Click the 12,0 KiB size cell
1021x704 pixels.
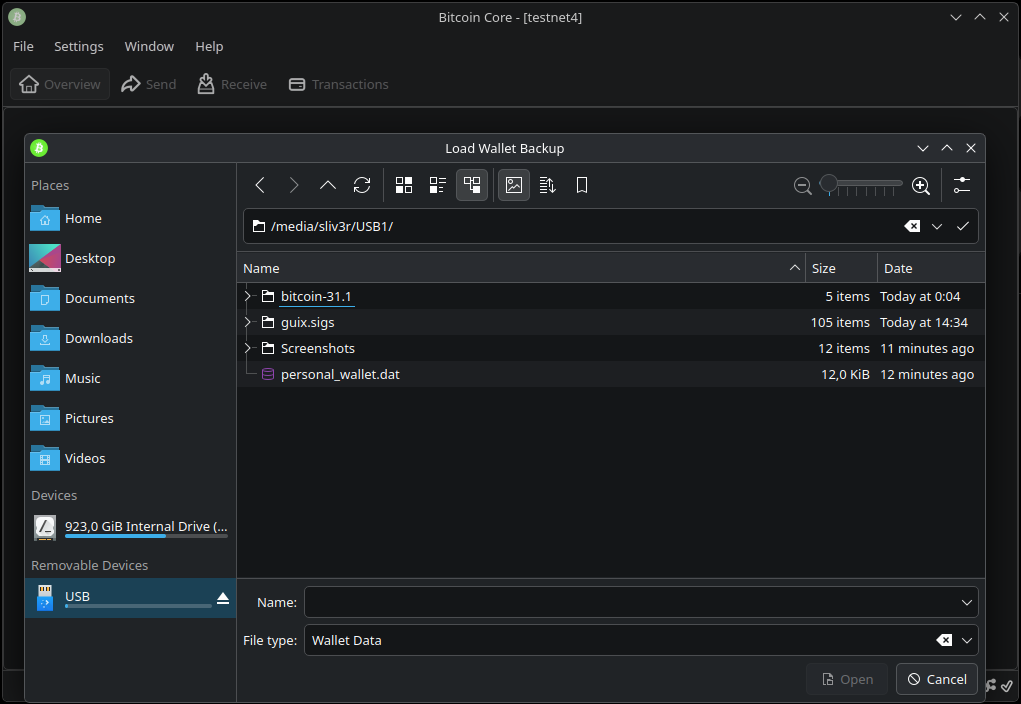tap(845, 374)
